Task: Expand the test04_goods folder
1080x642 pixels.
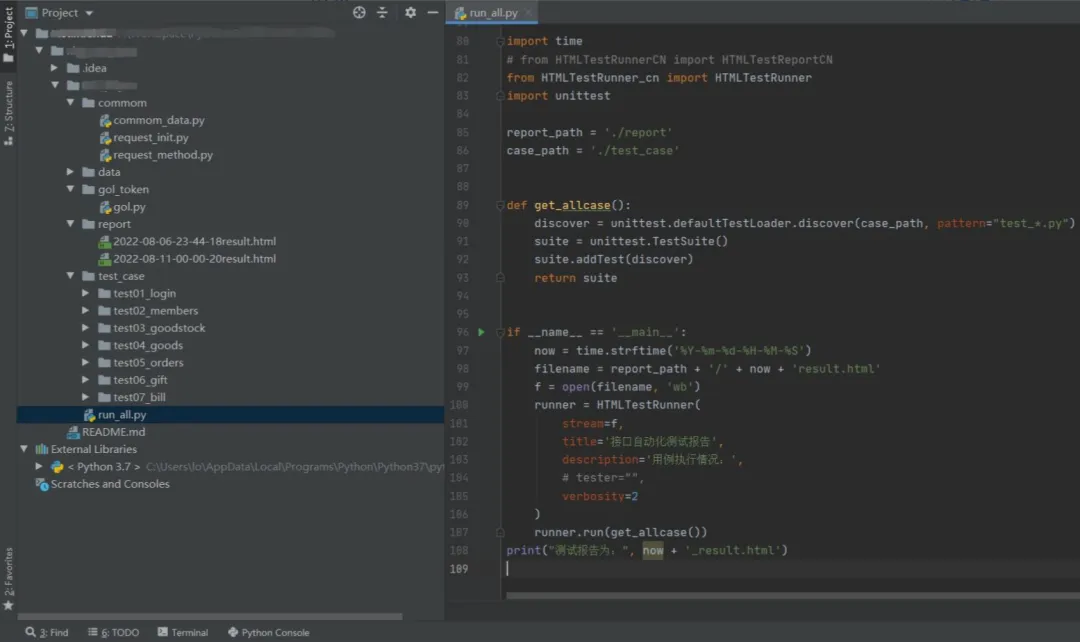Action: [86, 344]
